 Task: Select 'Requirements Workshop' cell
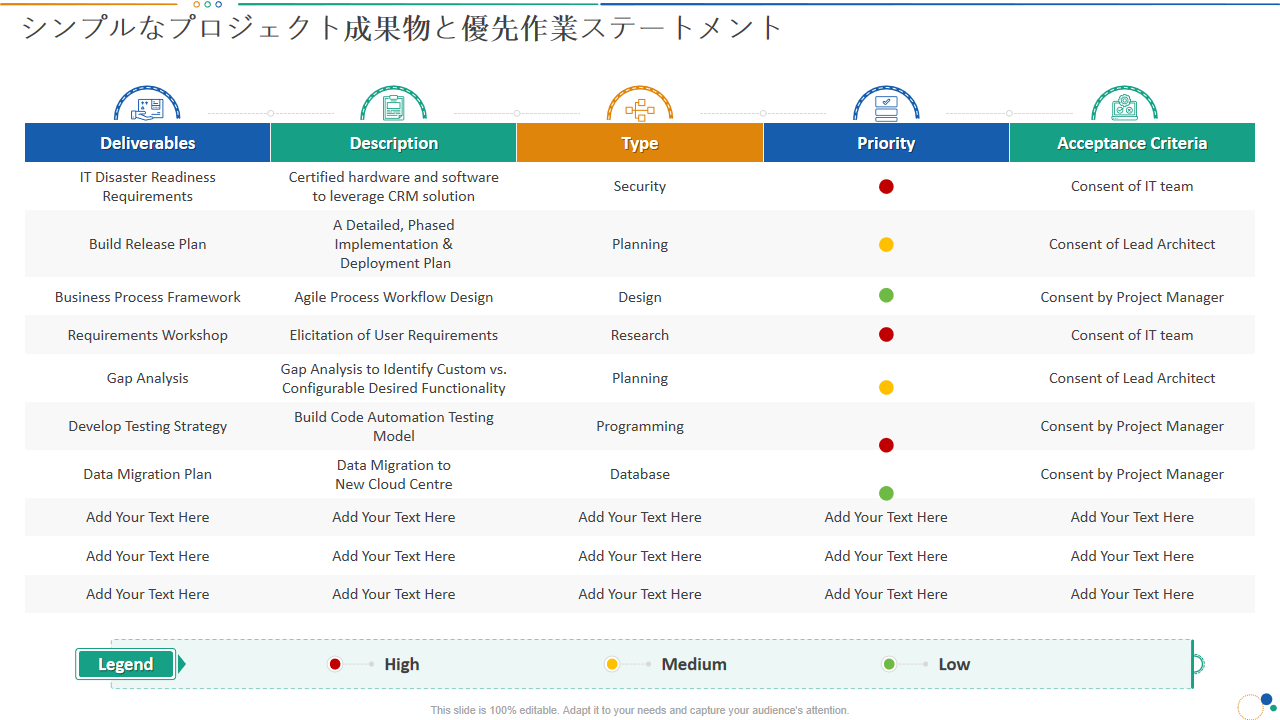(x=148, y=335)
